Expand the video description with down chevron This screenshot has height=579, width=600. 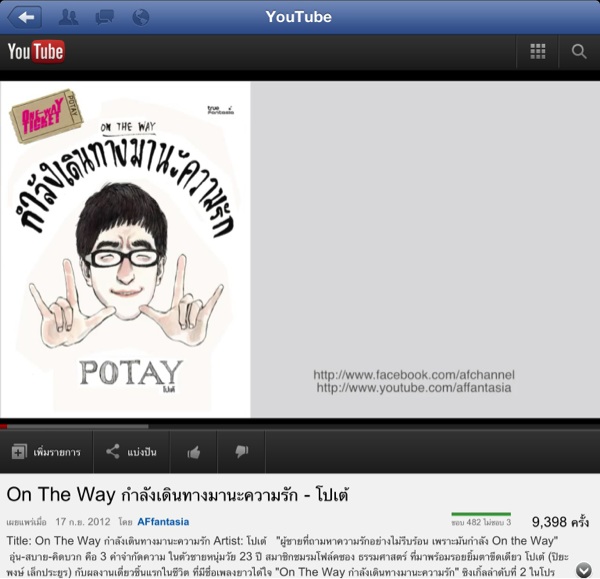pyautogui.click(x=584, y=570)
